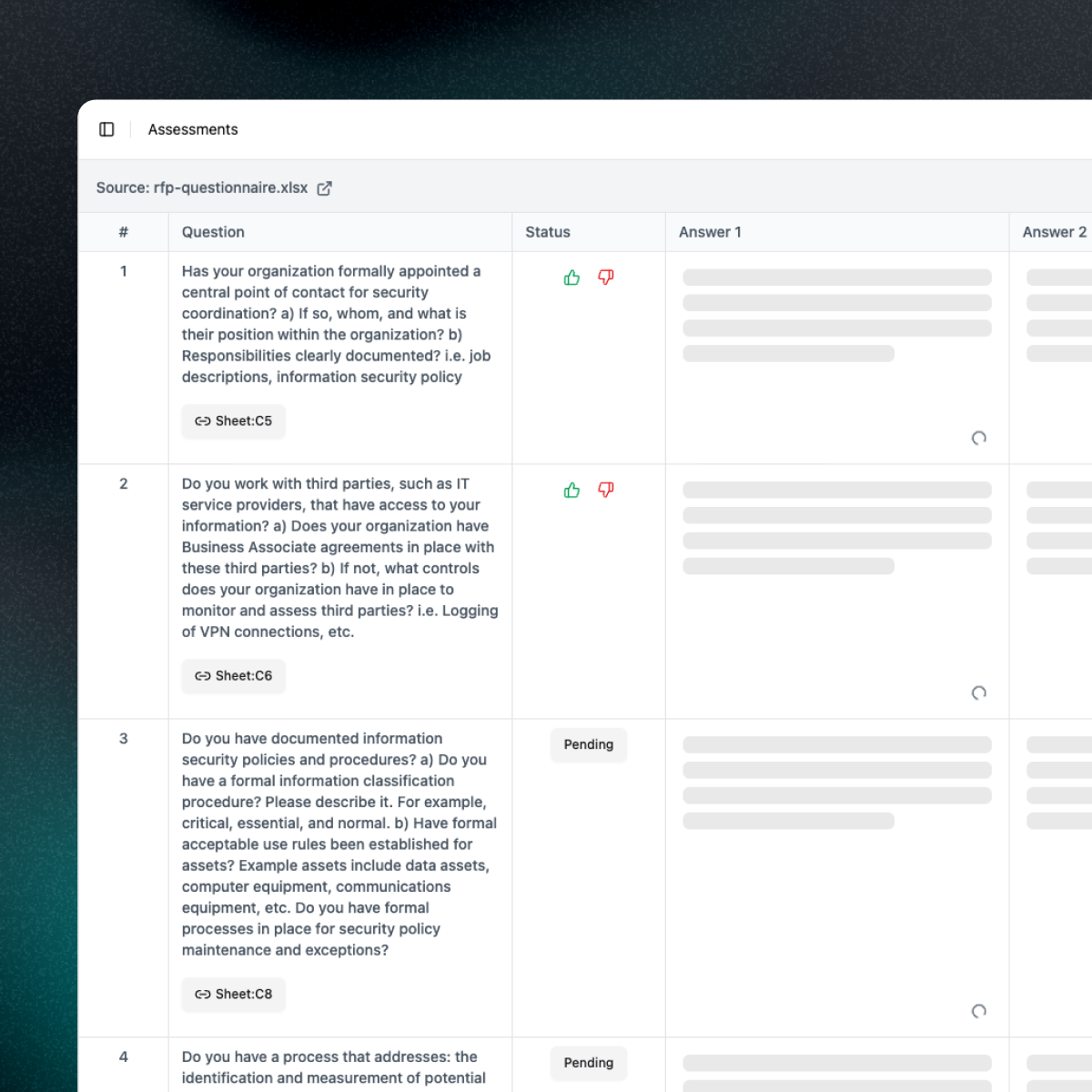Viewport: 1092px width, 1092px height.
Task: Click the chain link icon in the Sheet:C6 chip
Action: pyautogui.click(x=202, y=676)
